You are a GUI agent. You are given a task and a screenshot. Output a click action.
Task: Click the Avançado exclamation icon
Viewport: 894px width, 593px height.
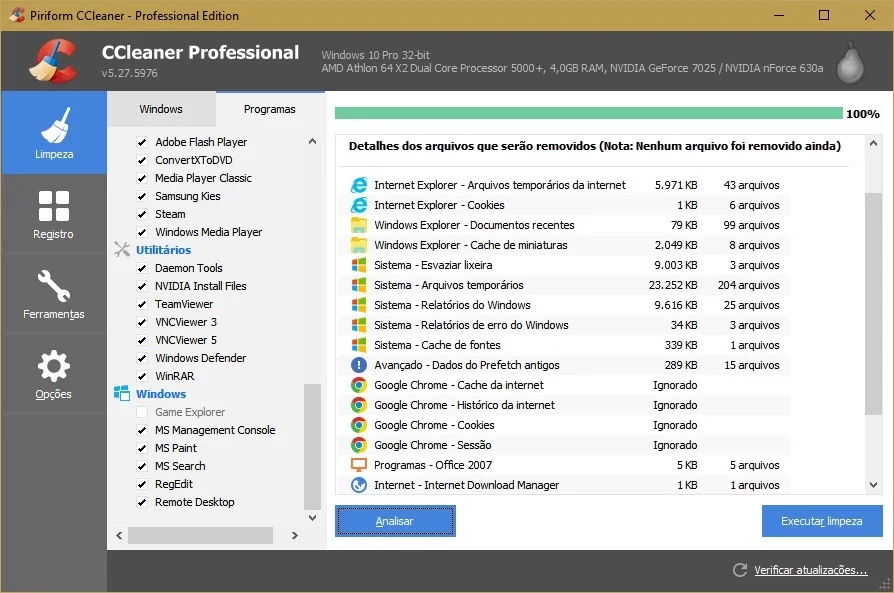coord(359,364)
